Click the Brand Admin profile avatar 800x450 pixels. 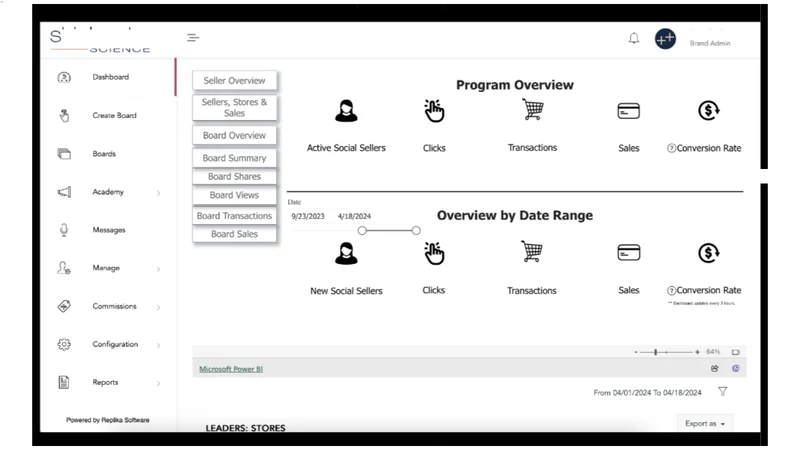tap(665, 39)
